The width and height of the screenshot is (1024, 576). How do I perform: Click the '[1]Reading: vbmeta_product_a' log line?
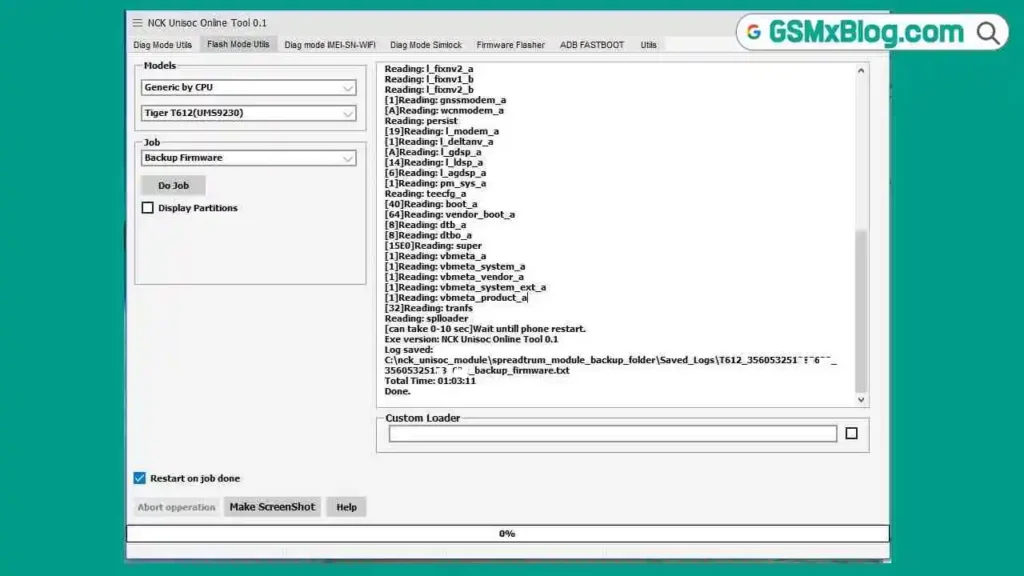tap(456, 298)
